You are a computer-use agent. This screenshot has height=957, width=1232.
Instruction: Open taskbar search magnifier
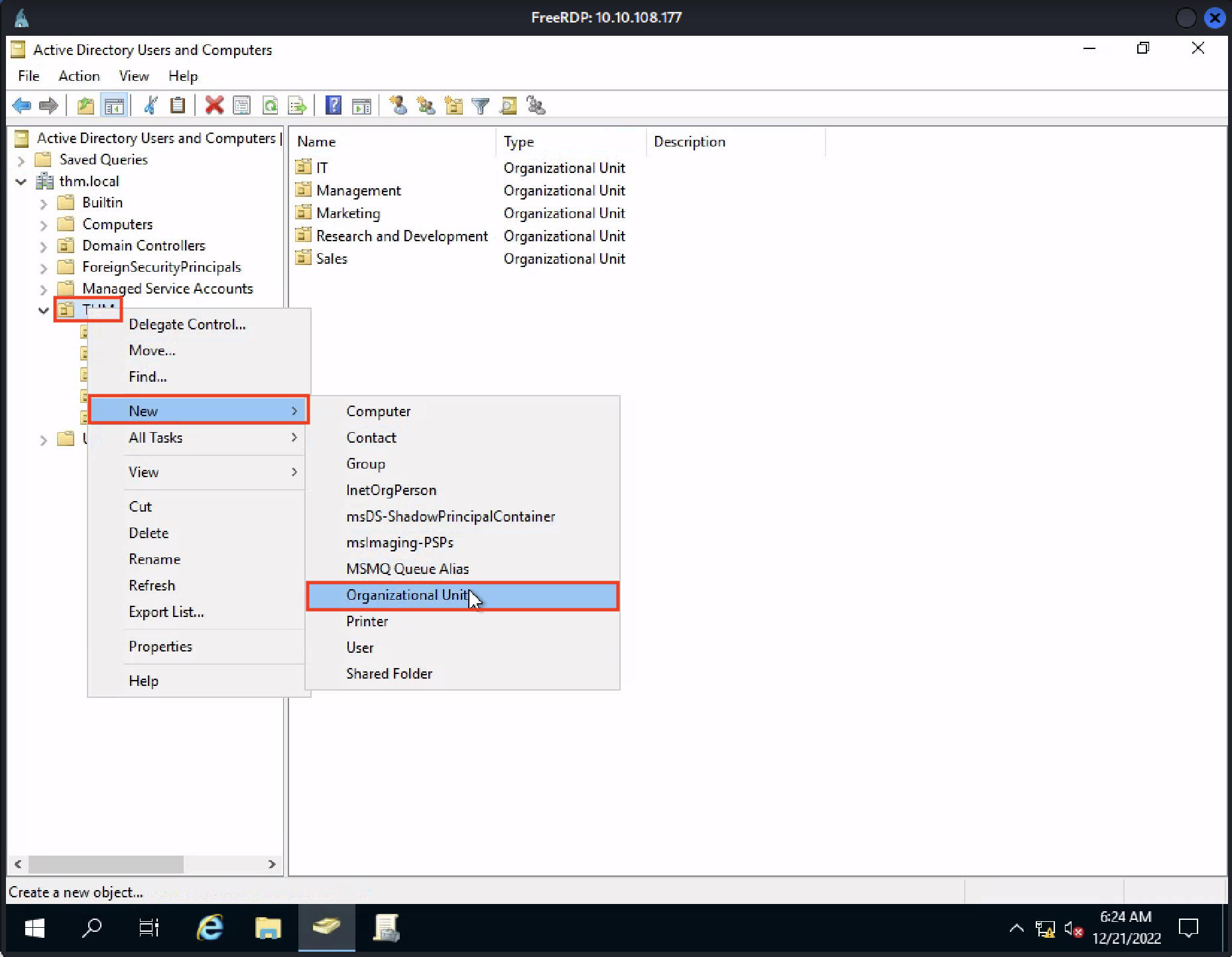coord(92,928)
